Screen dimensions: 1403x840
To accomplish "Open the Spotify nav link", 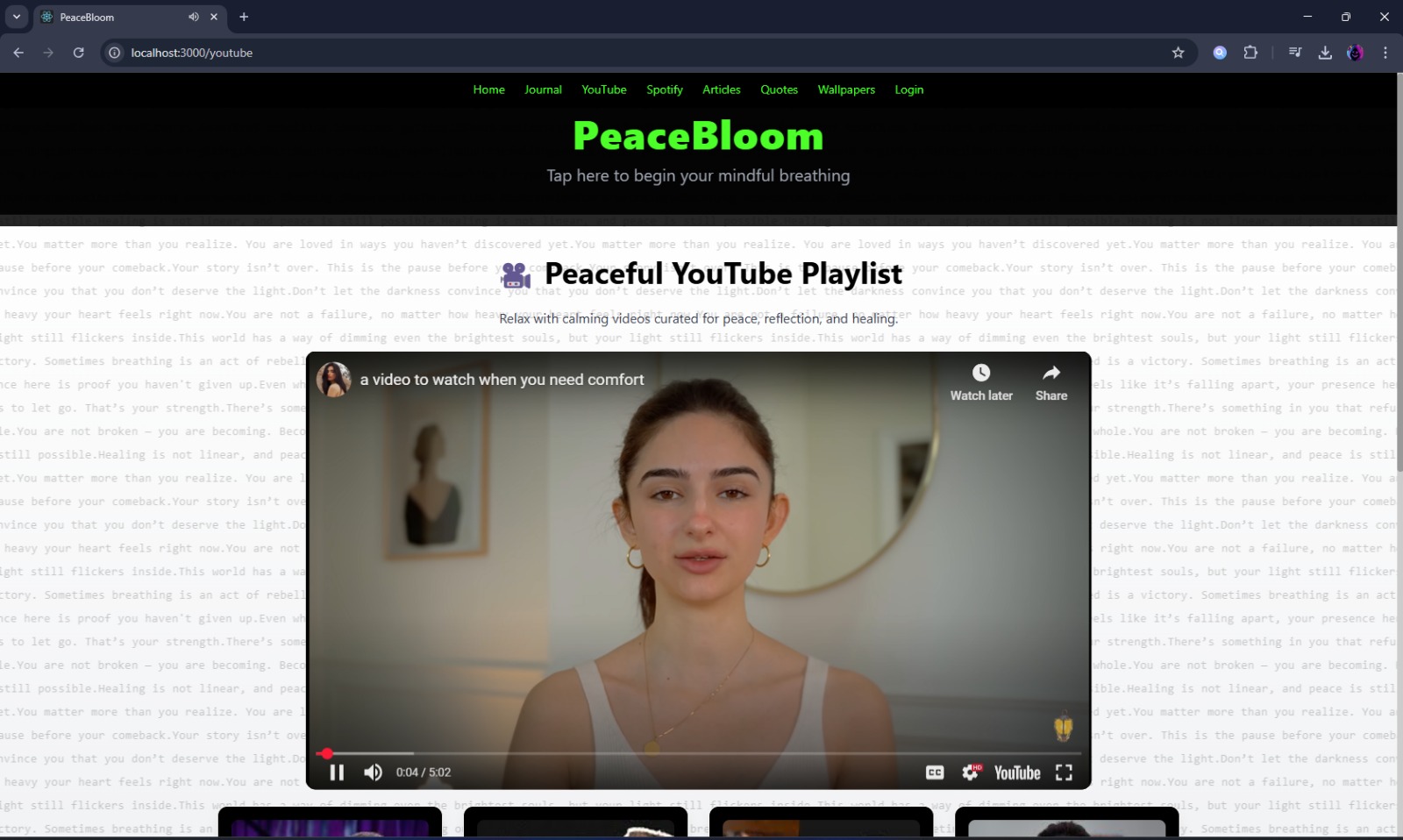I will (665, 89).
